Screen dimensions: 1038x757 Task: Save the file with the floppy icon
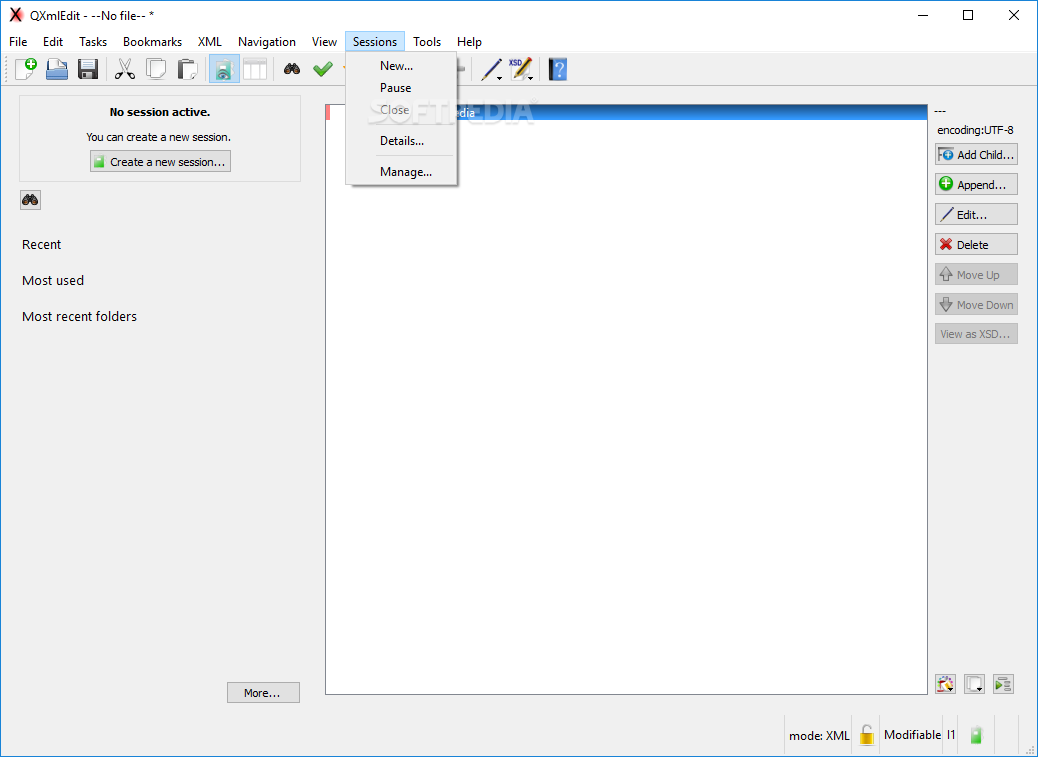coord(88,69)
